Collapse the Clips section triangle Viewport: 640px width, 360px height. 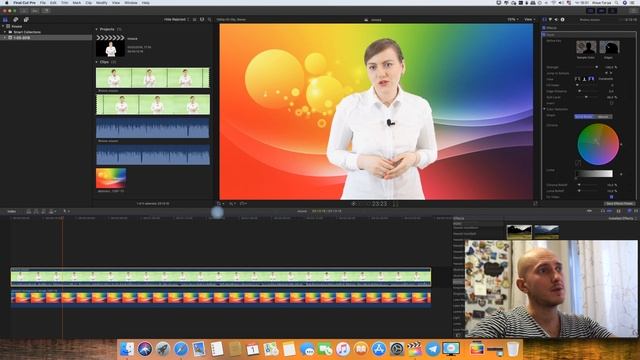[97, 62]
